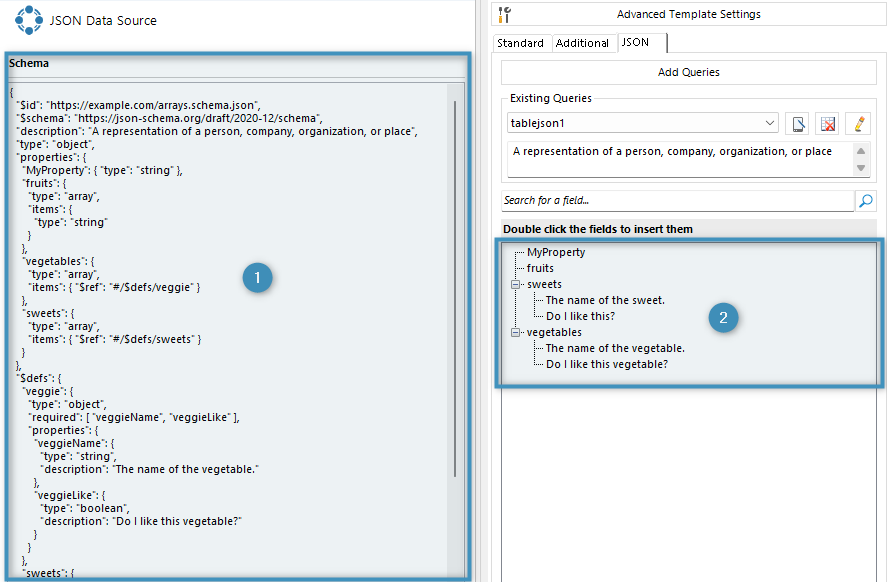This screenshot has height=582, width=887.
Task: Select 'The name of the sweet.' field
Action: pyautogui.click(x=605, y=300)
